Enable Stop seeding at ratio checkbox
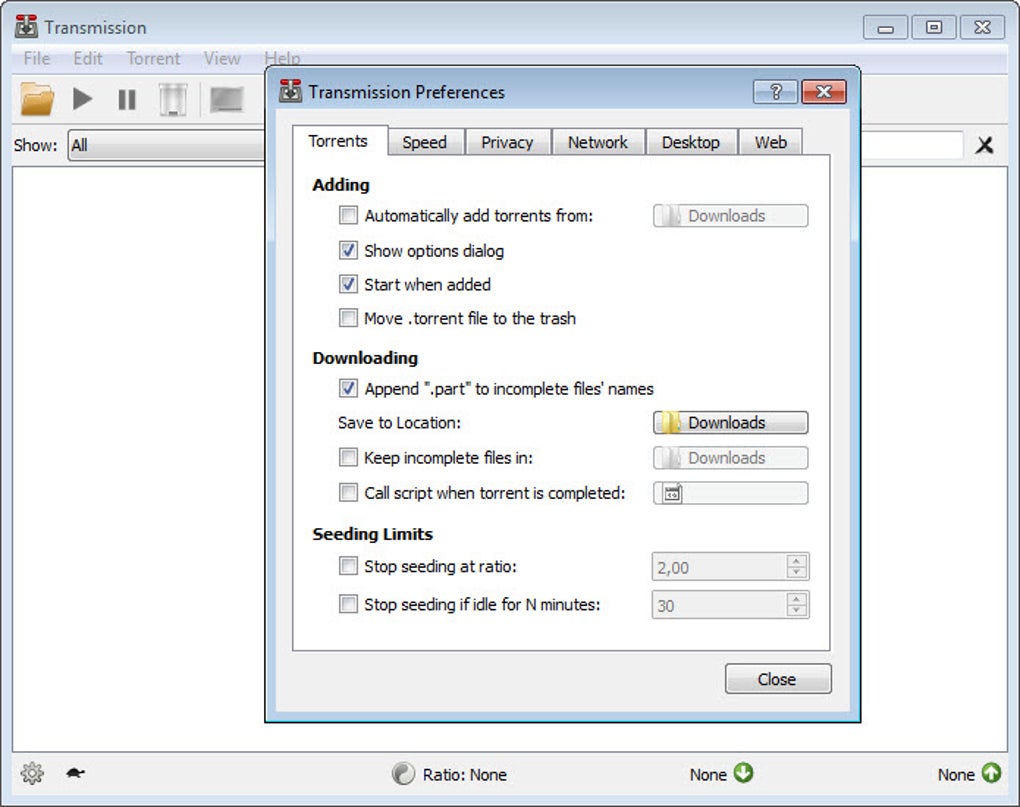 (x=348, y=566)
